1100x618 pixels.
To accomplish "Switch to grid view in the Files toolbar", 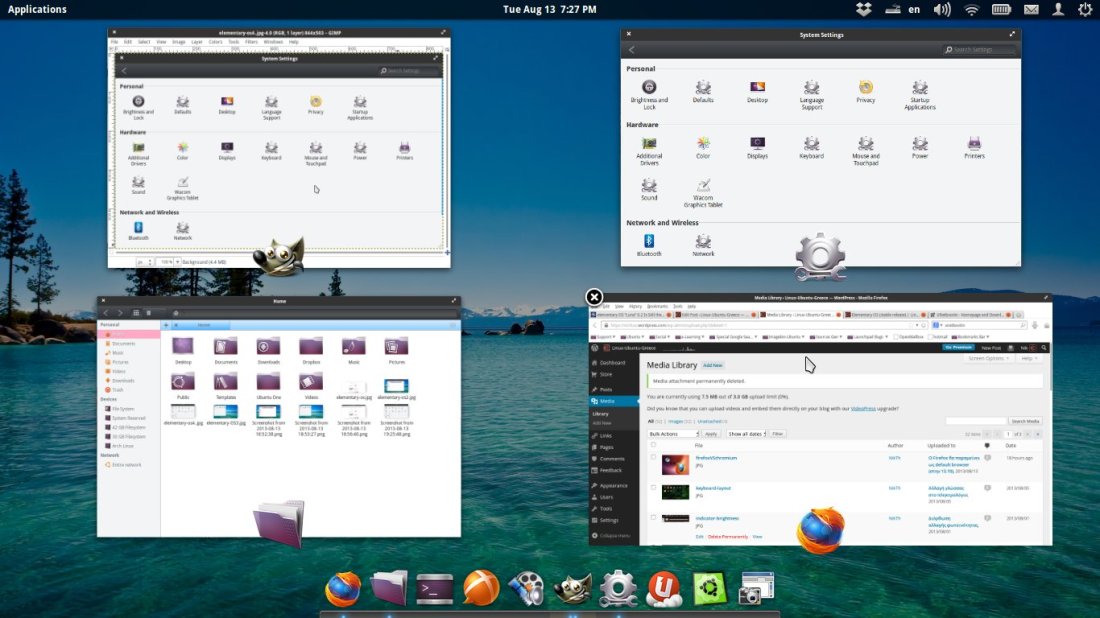I will click(136, 311).
